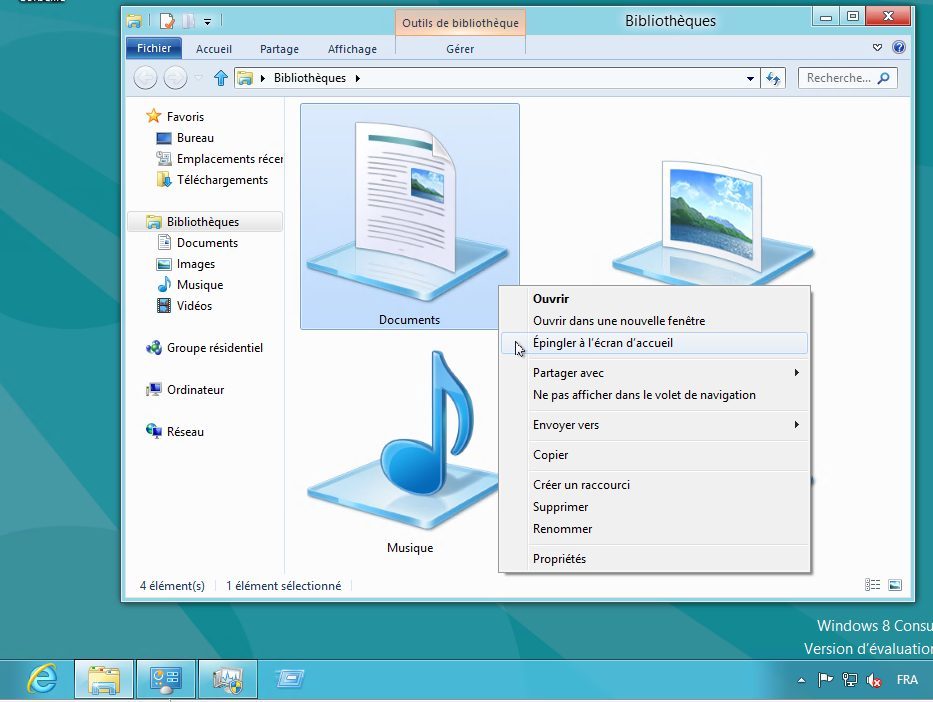
Task: Open Action Center flag icon in tray
Action: click(826, 680)
